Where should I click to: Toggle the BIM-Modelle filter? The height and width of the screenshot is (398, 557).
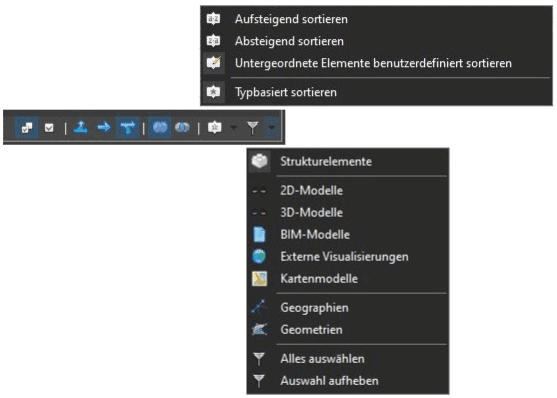(348, 235)
